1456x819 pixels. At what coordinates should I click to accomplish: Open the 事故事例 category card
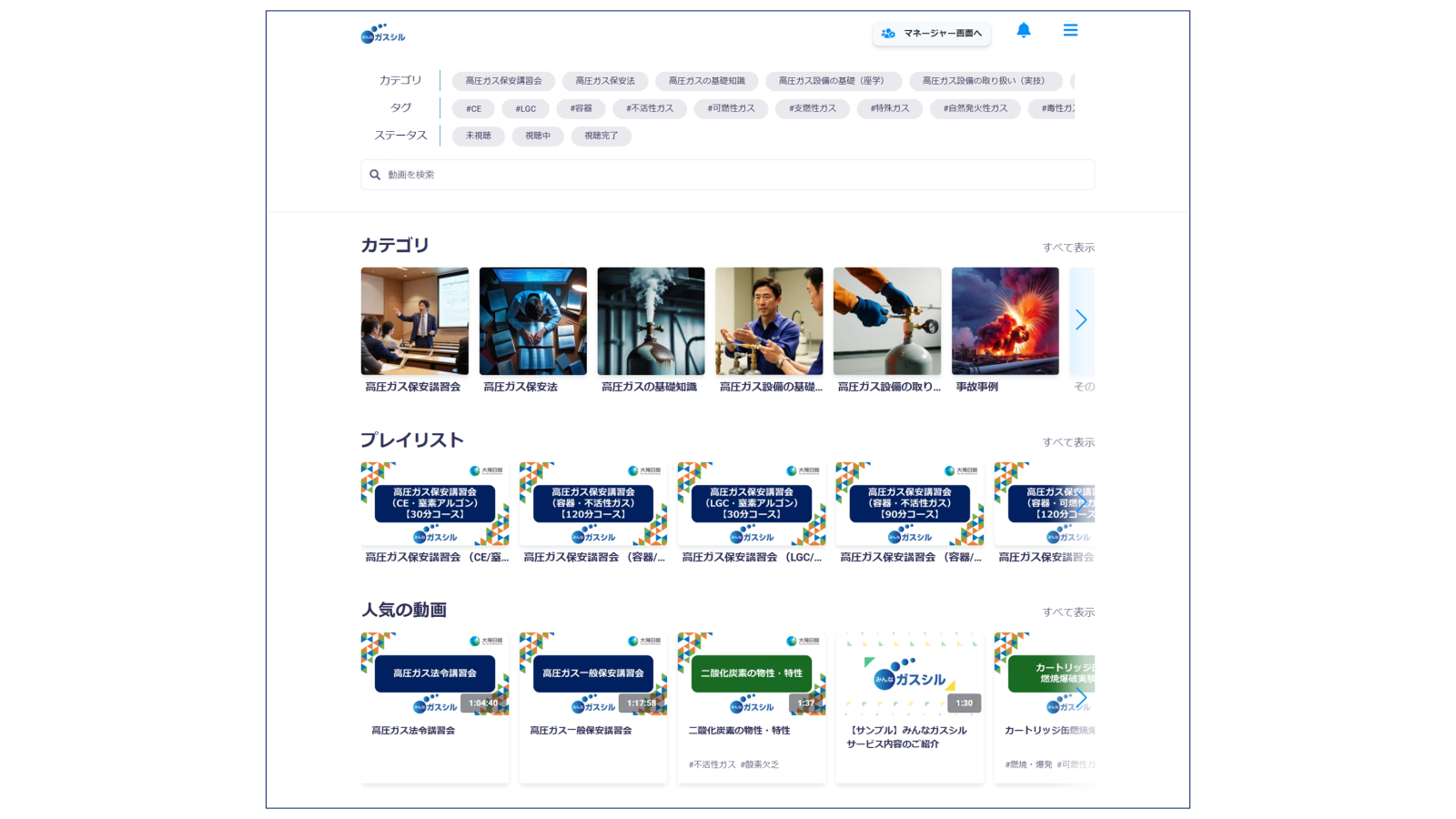tap(1005, 320)
